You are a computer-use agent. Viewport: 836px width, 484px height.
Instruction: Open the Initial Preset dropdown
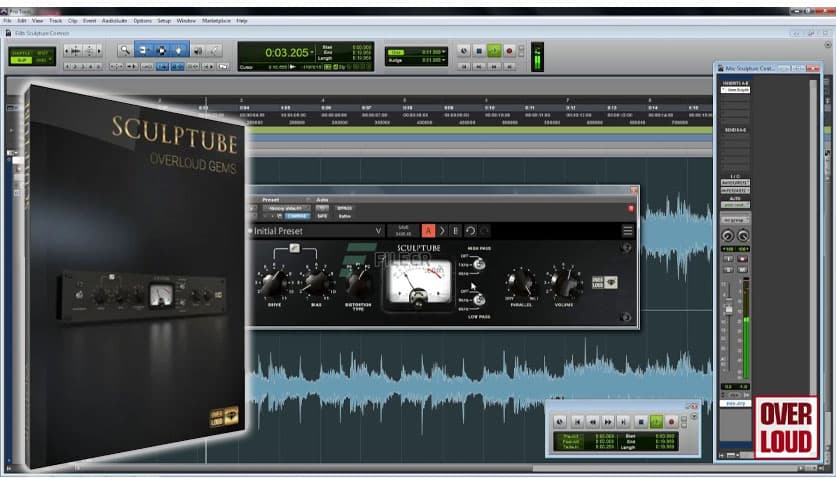318,231
